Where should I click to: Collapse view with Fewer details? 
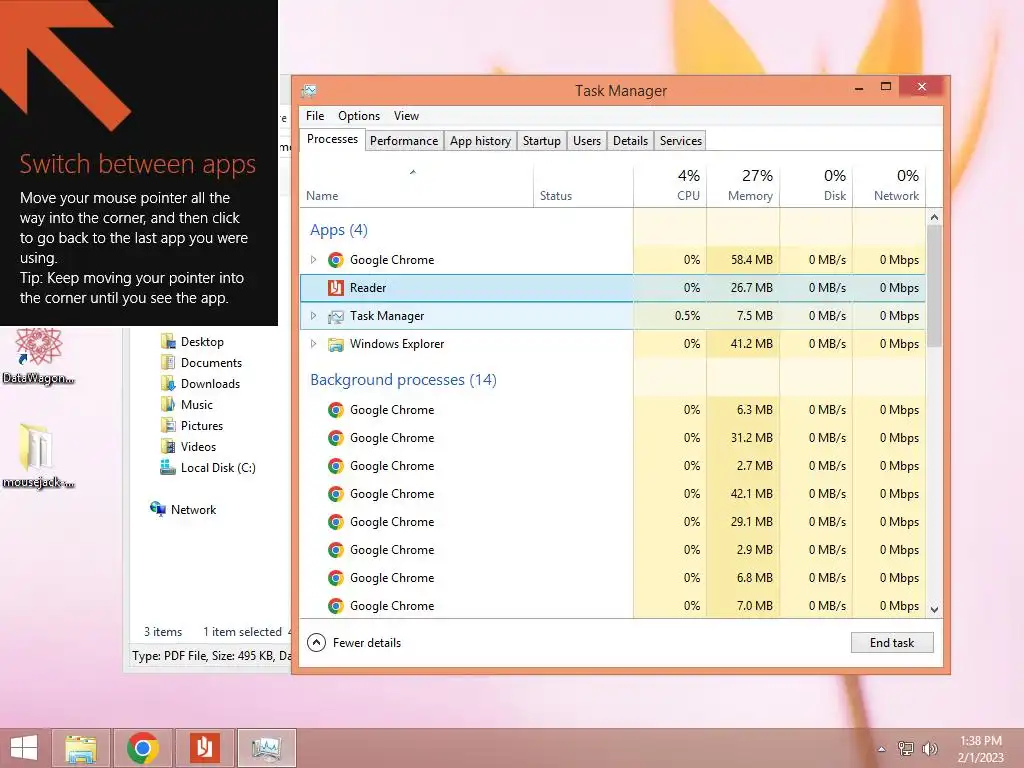click(355, 643)
